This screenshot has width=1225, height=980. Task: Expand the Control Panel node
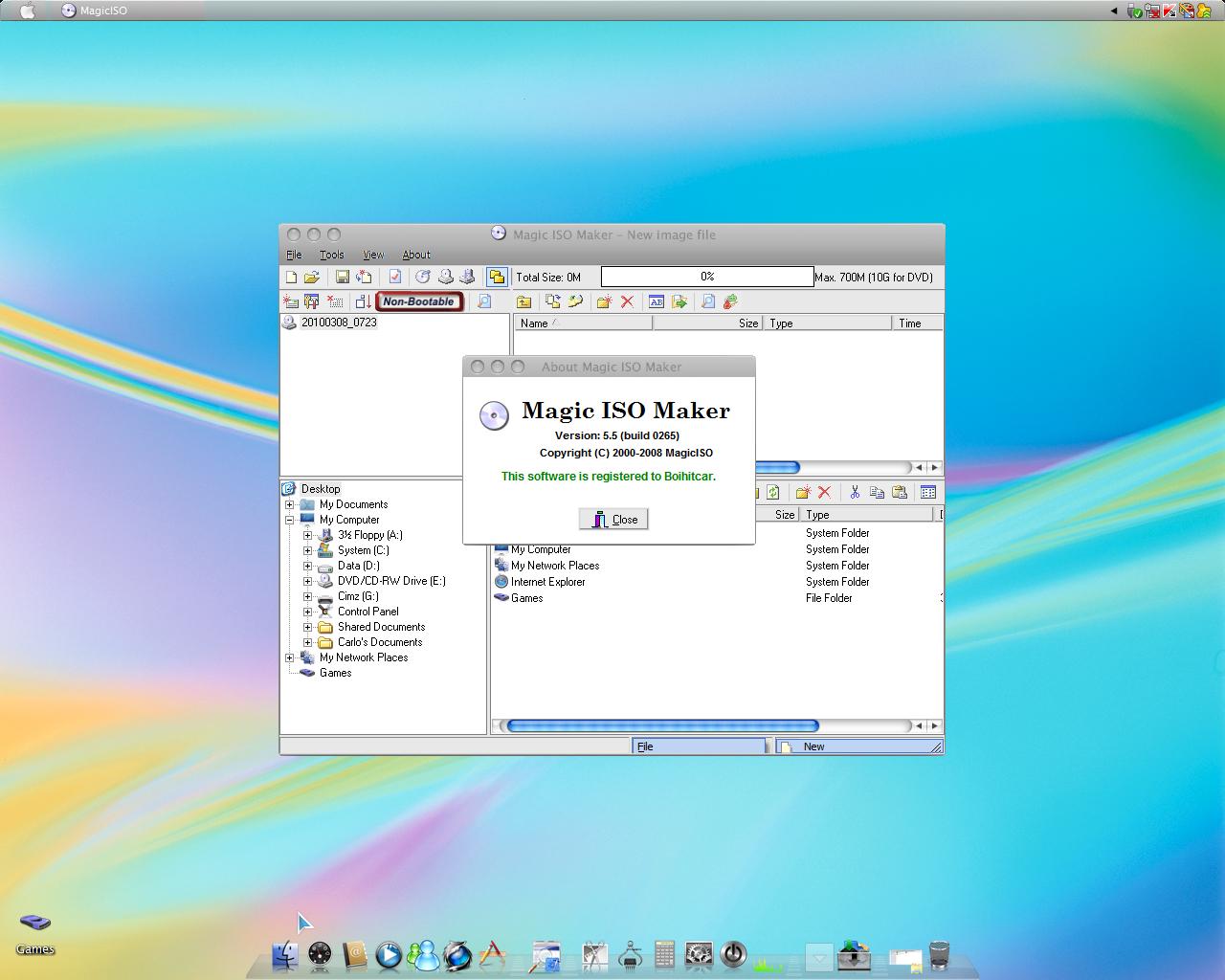(308, 612)
